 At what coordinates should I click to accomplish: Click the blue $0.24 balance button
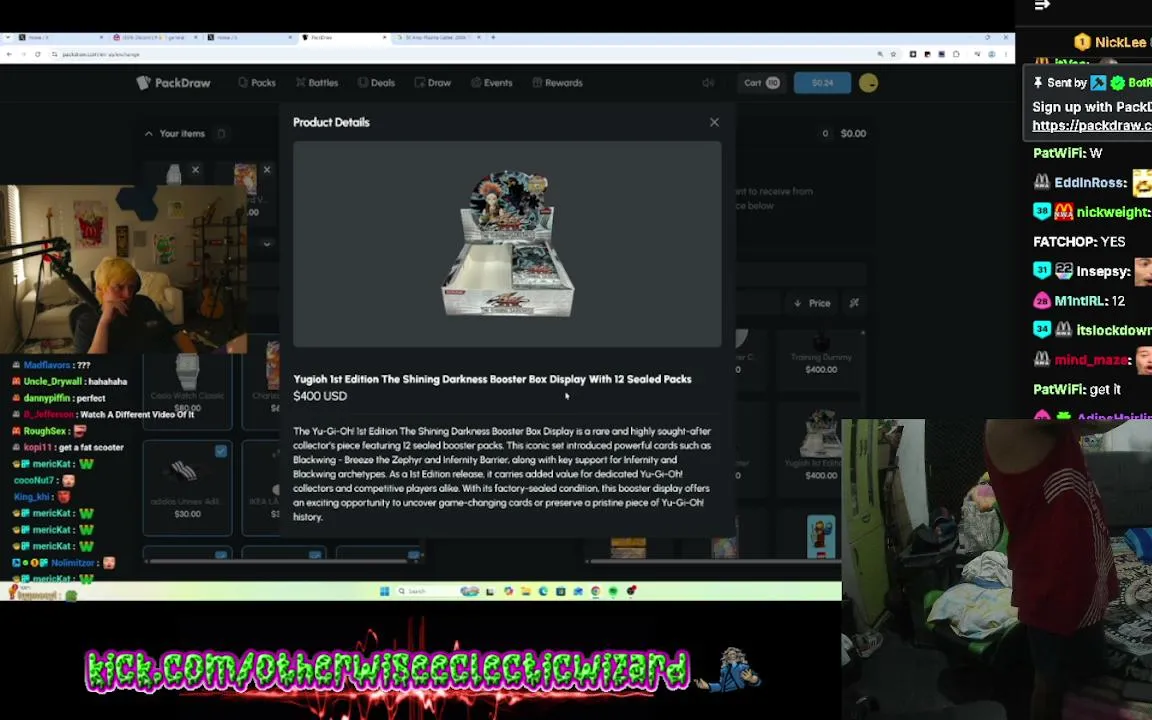click(822, 83)
